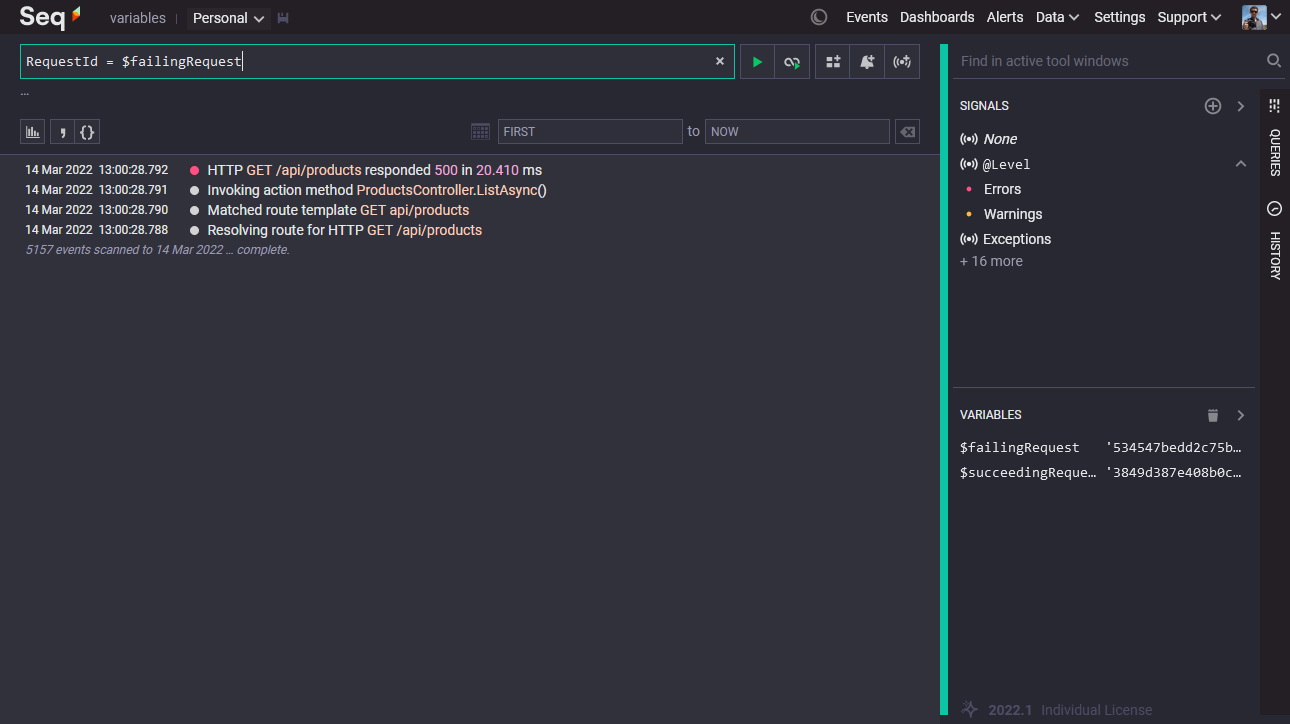Run the query with the play button

pyautogui.click(x=757, y=61)
